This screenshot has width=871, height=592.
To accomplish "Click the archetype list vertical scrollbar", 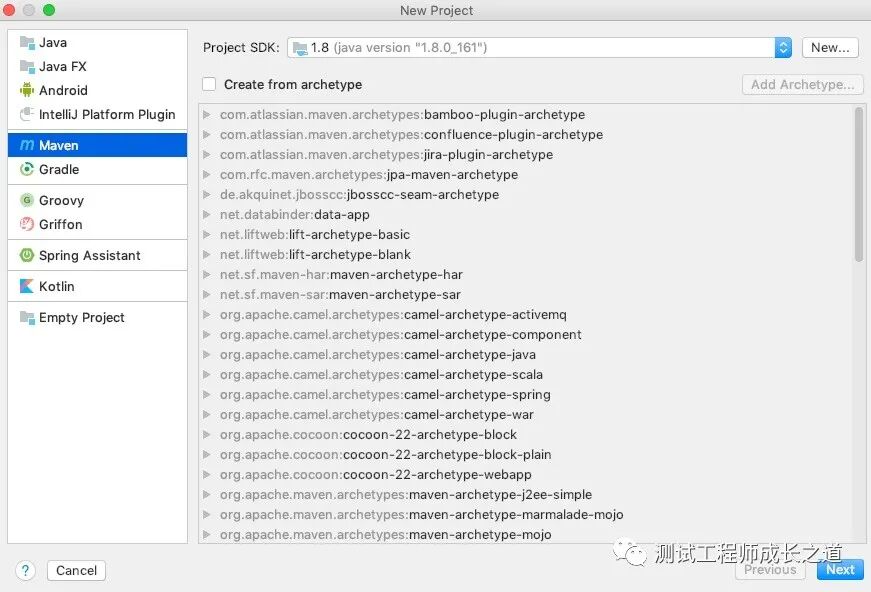I will (859, 183).
